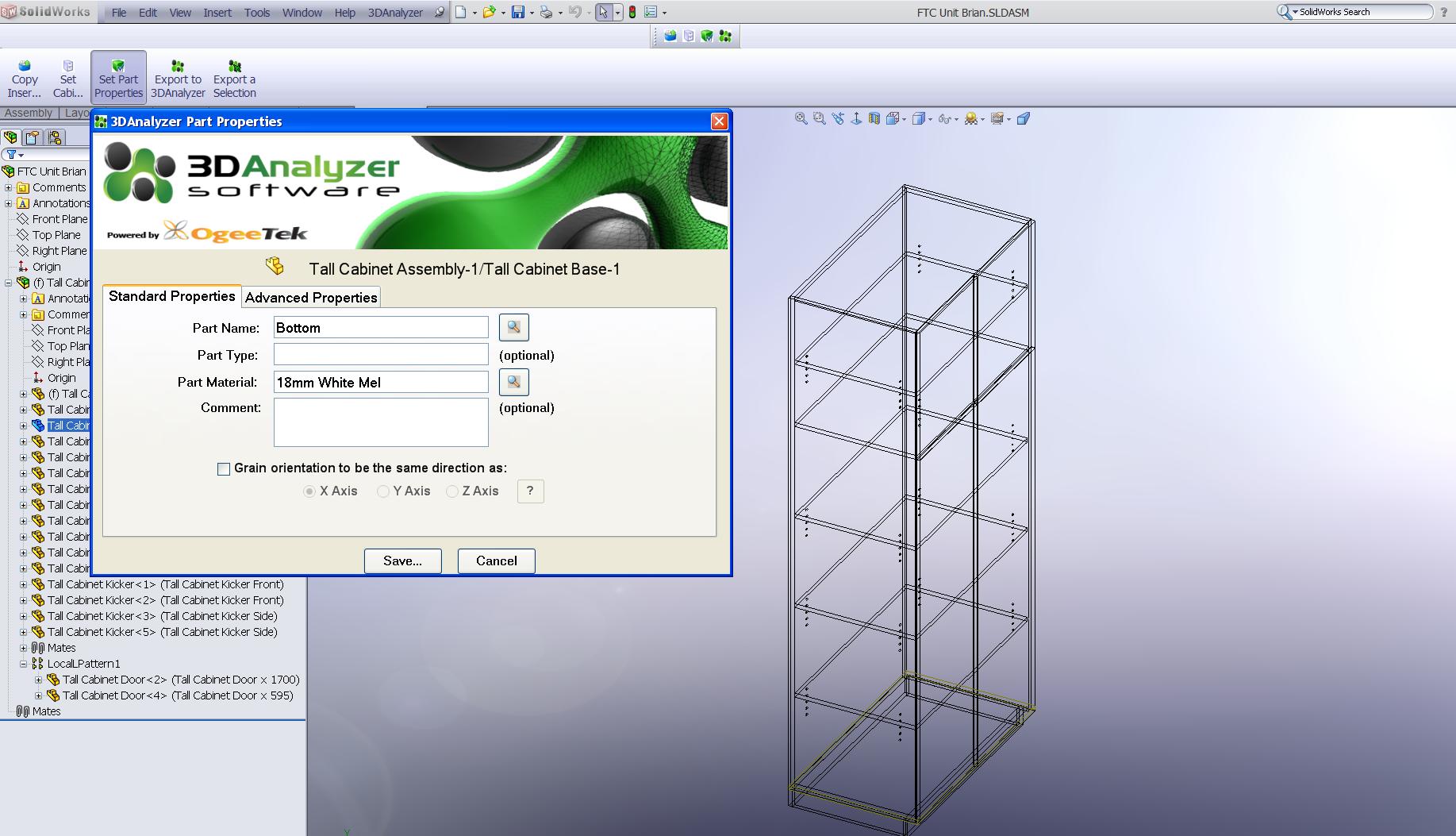Click the Section View icon
The width and height of the screenshot is (1456, 836).
coord(874,118)
